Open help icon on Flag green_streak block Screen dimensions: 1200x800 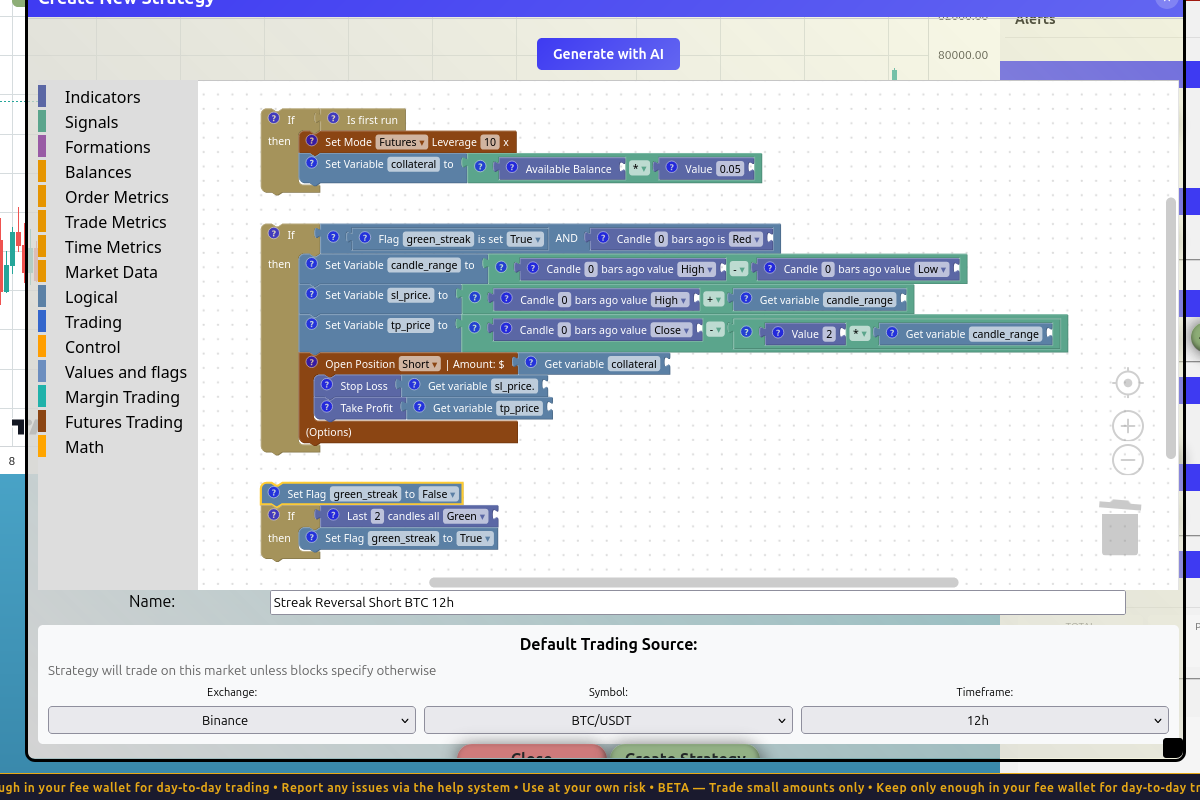click(365, 239)
